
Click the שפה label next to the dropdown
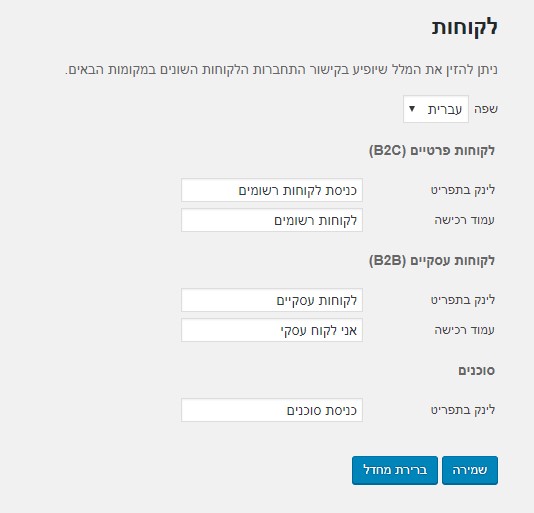click(x=486, y=109)
